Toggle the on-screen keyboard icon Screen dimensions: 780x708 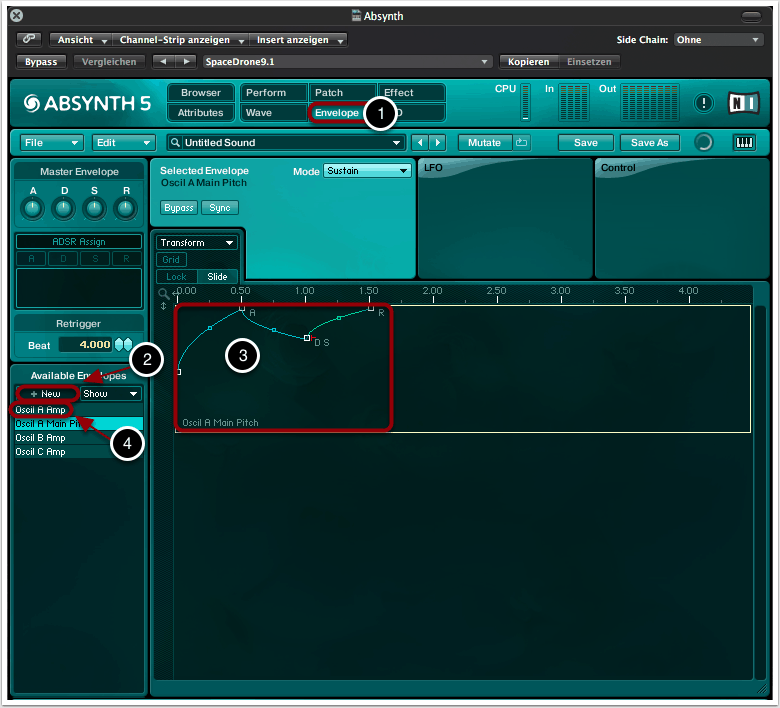click(x=745, y=142)
